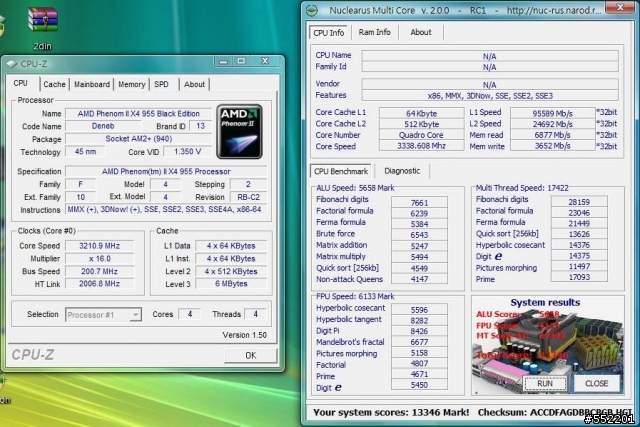
Task: Click the CLOSE button in Nuclearus
Action: 596,383
